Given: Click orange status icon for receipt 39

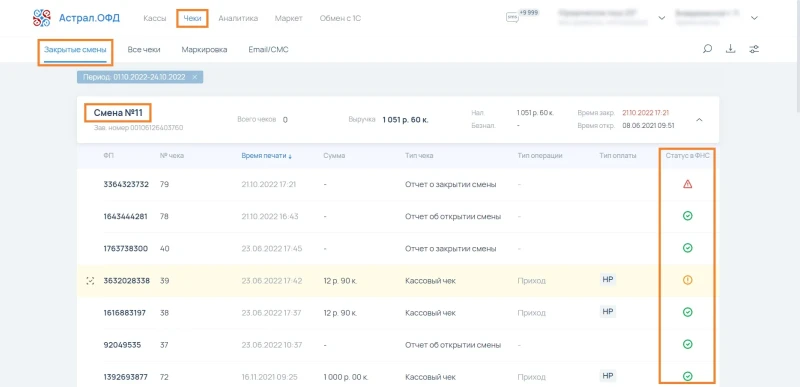Looking at the screenshot, I should tap(687, 280).
